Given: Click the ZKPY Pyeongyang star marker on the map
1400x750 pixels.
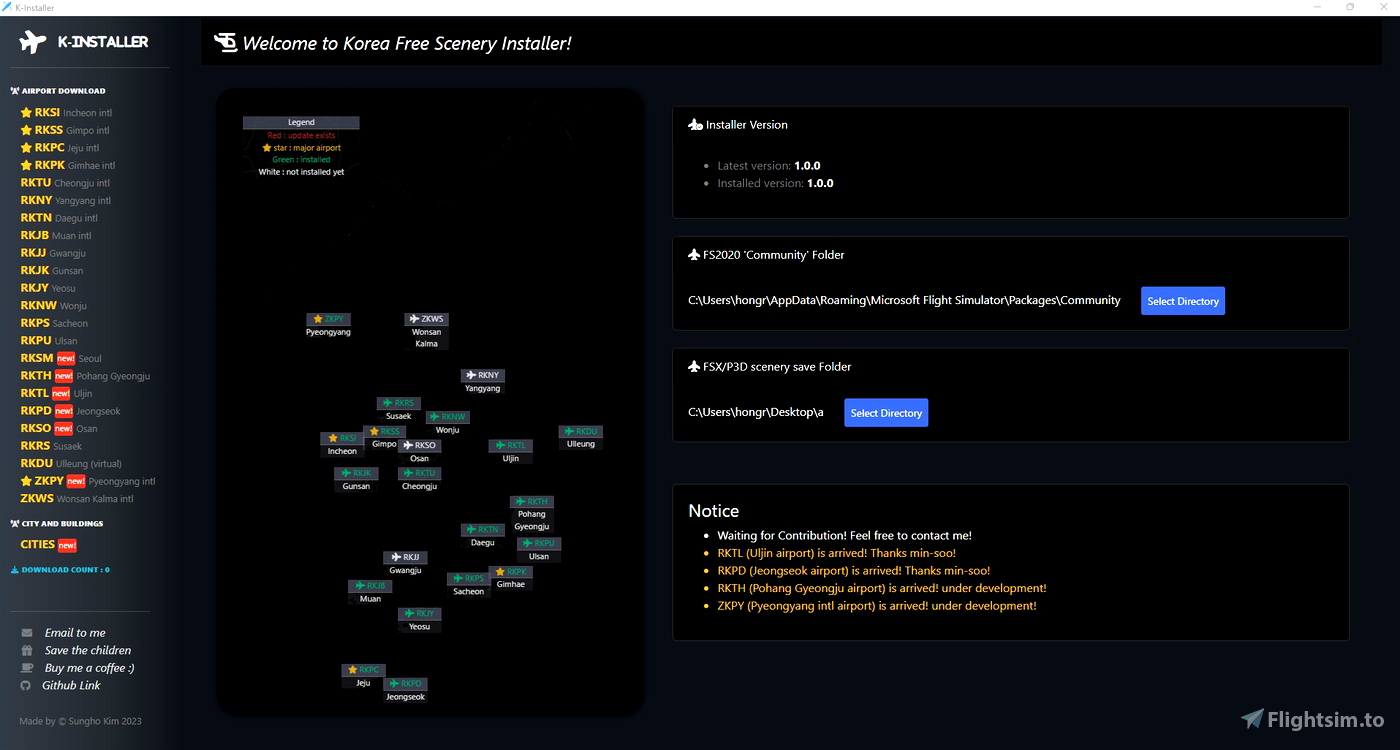Looking at the screenshot, I should [328, 319].
